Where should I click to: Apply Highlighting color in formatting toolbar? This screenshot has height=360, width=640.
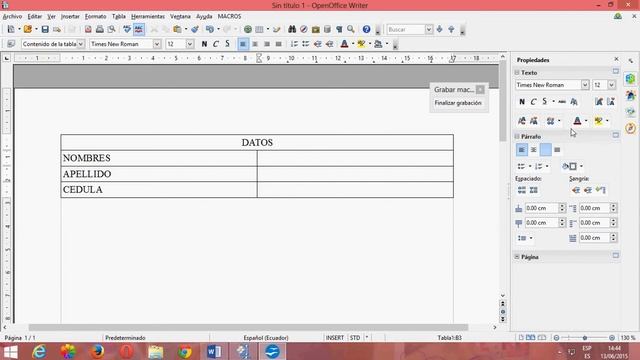(361, 44)
